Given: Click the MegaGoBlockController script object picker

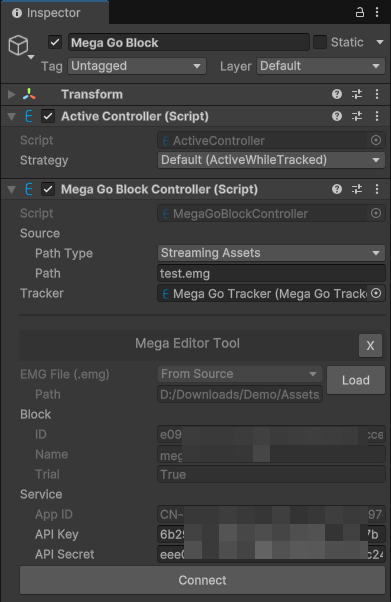Looking at the screenshot, I should (376, 213).
